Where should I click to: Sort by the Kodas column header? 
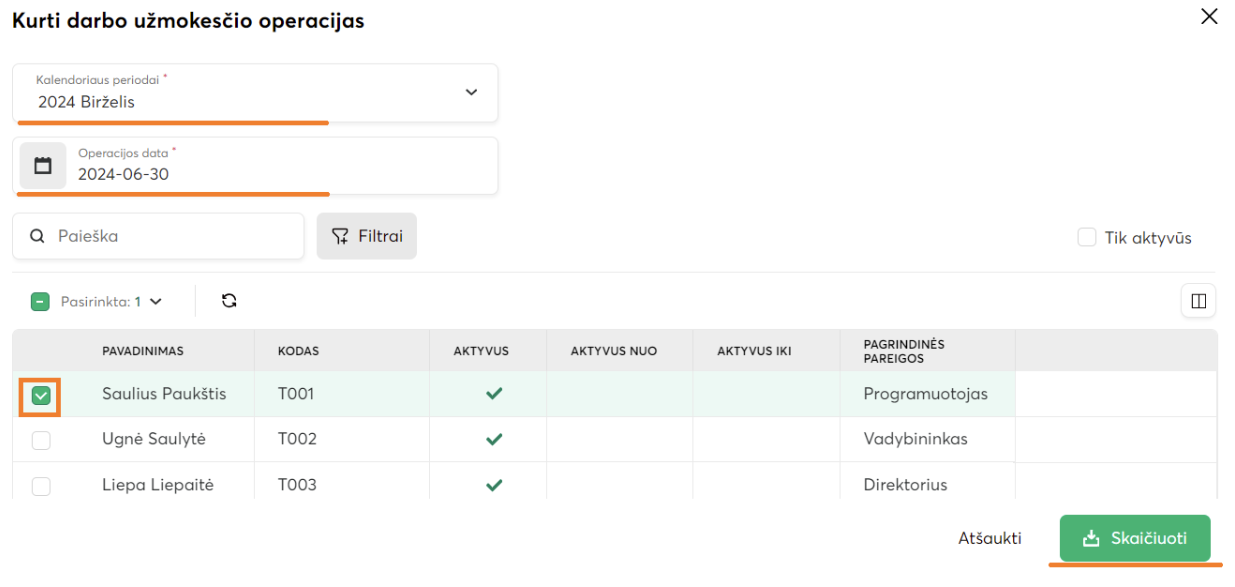298,351
